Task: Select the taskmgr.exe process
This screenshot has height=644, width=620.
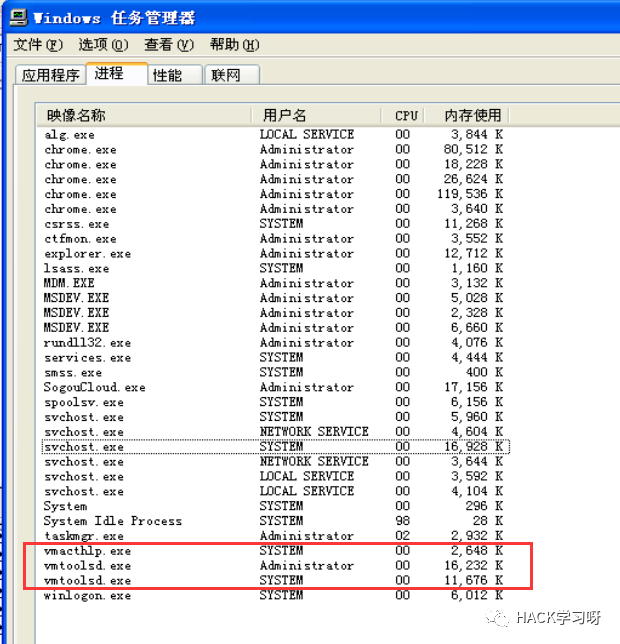Action: tap(275, 535)
